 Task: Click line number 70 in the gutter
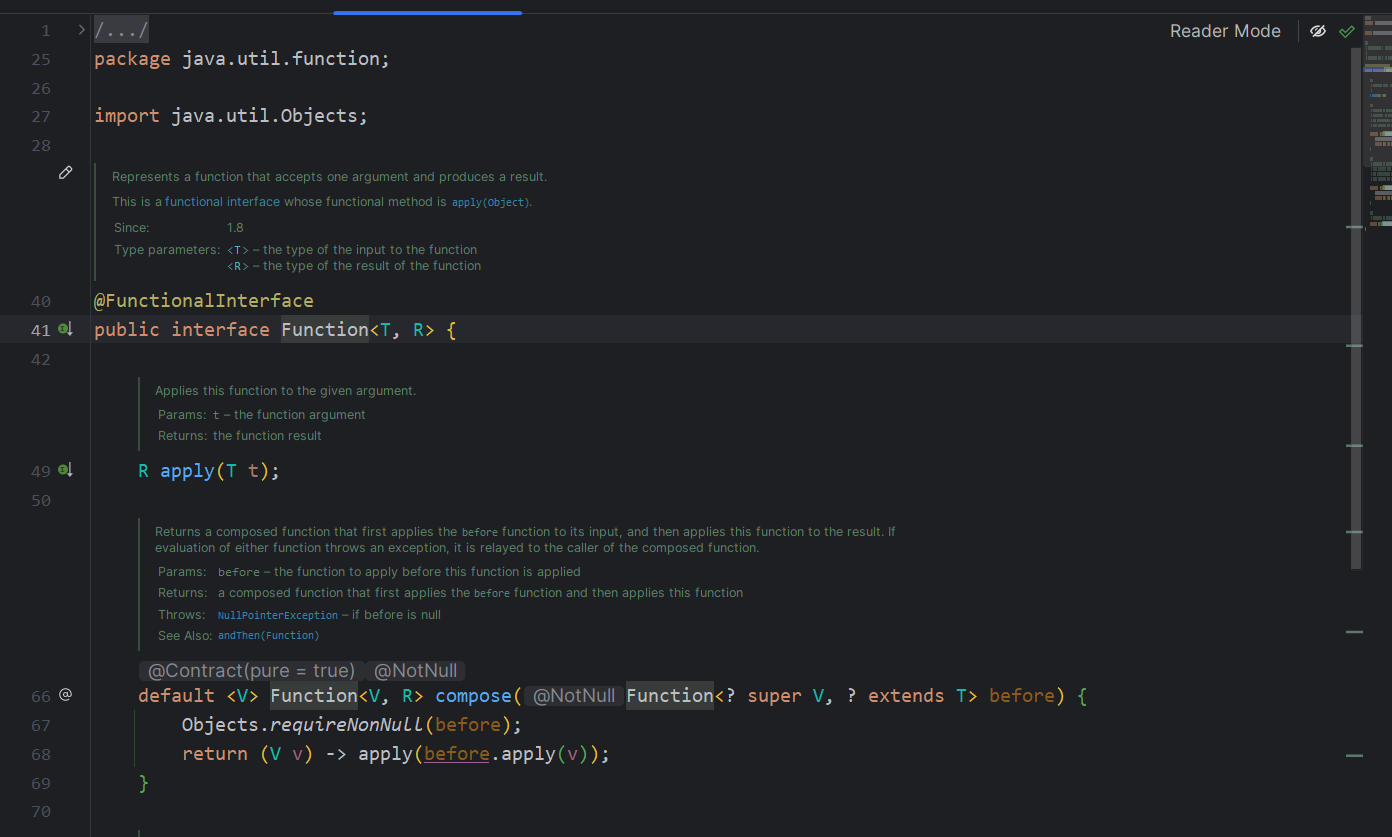(x=40, y=811)
